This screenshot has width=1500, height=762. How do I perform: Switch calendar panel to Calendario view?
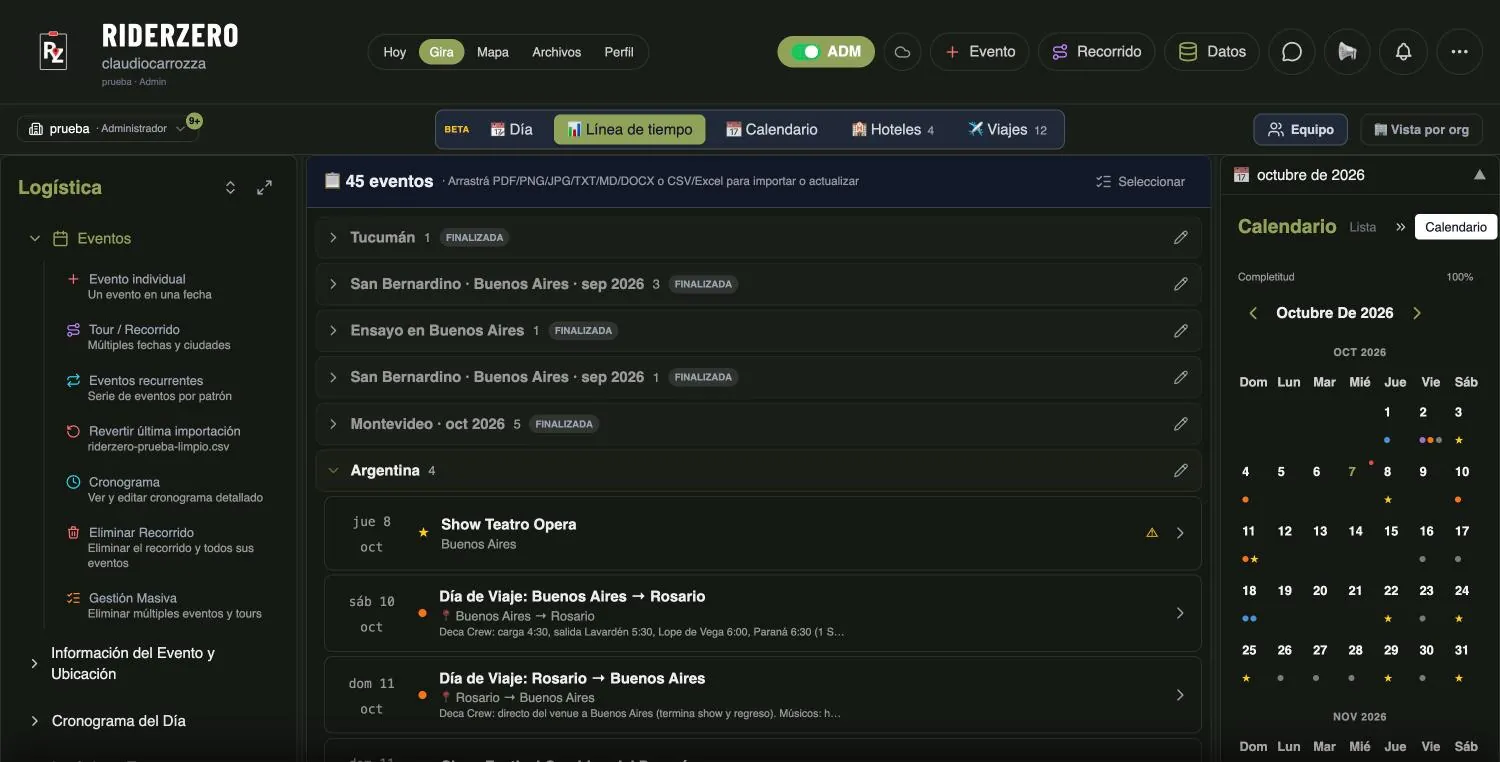pos(1455,227)
